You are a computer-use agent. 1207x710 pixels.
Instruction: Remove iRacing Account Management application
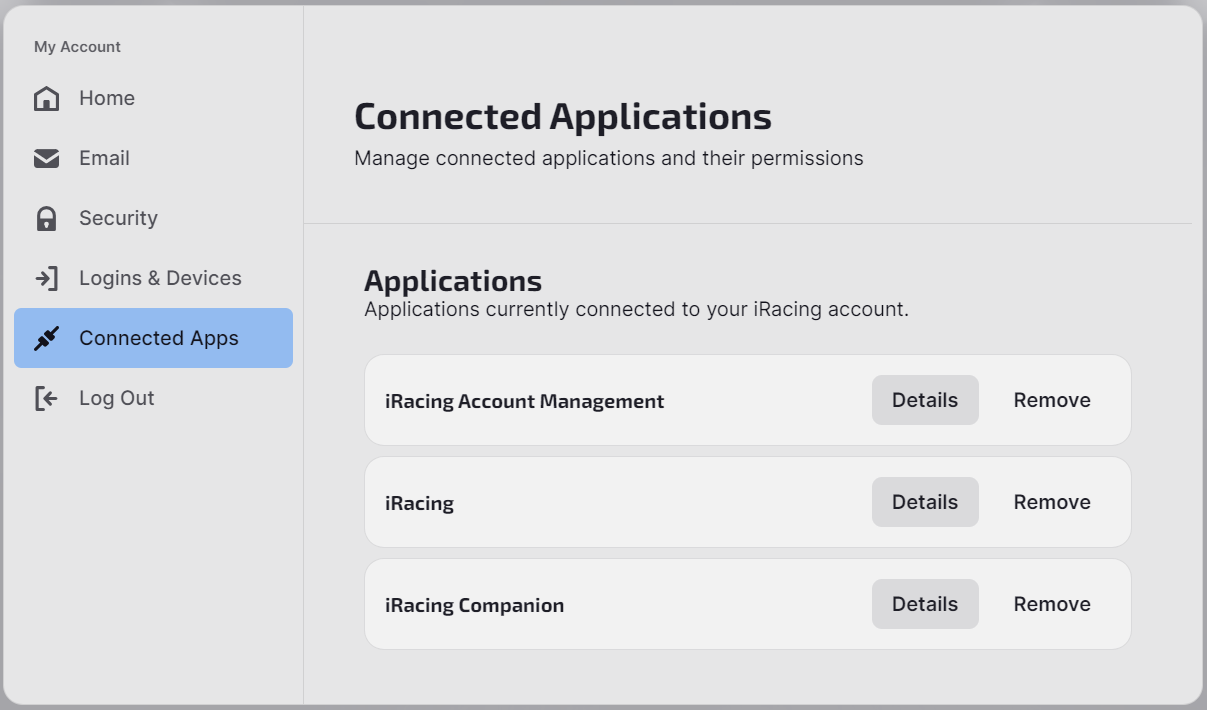[x=1052, y=400]
